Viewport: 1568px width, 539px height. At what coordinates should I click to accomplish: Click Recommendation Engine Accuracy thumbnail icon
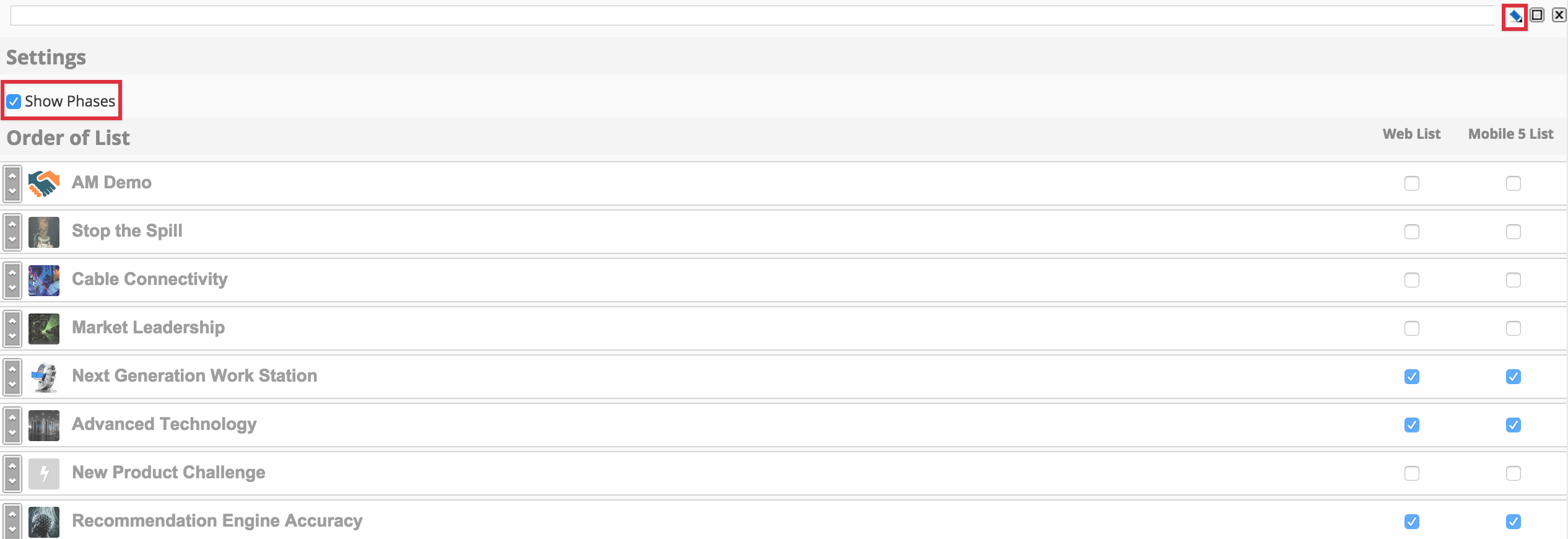tap(44, 522)
